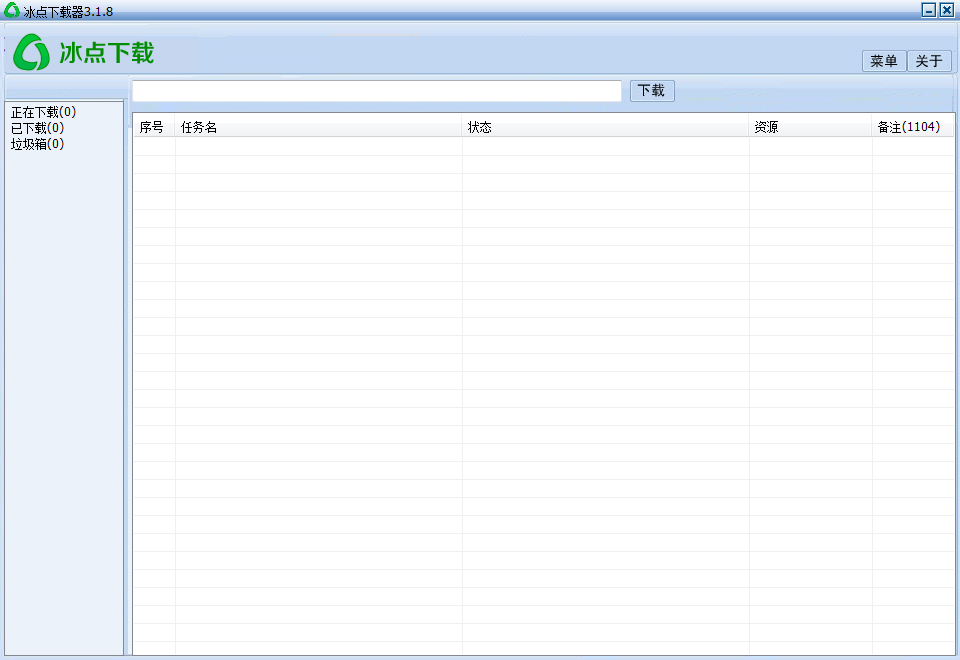Open the 菜单 menu
Screen dimensions: 960x660
pyautogui.click(x=884, y=61)
